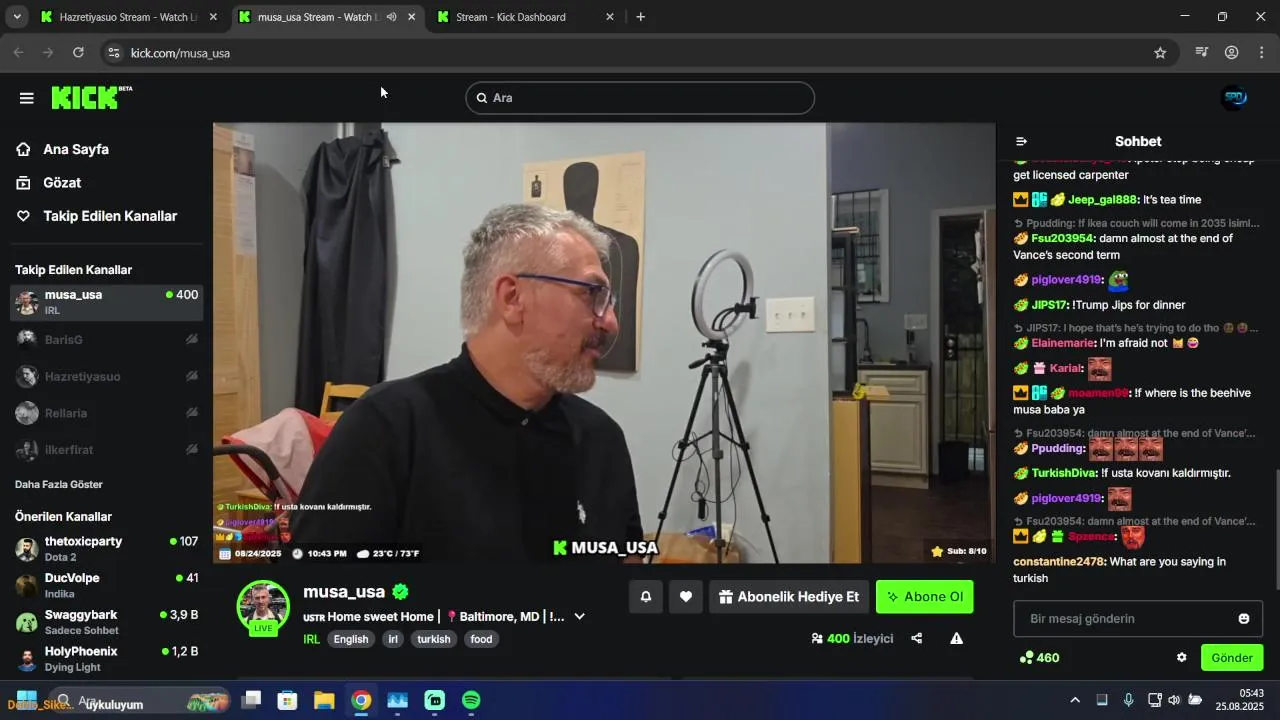The width and height of the screenshot is (1280, 720).
Task: Click the report warning triangle icon
Action: (x=957, y=638)
